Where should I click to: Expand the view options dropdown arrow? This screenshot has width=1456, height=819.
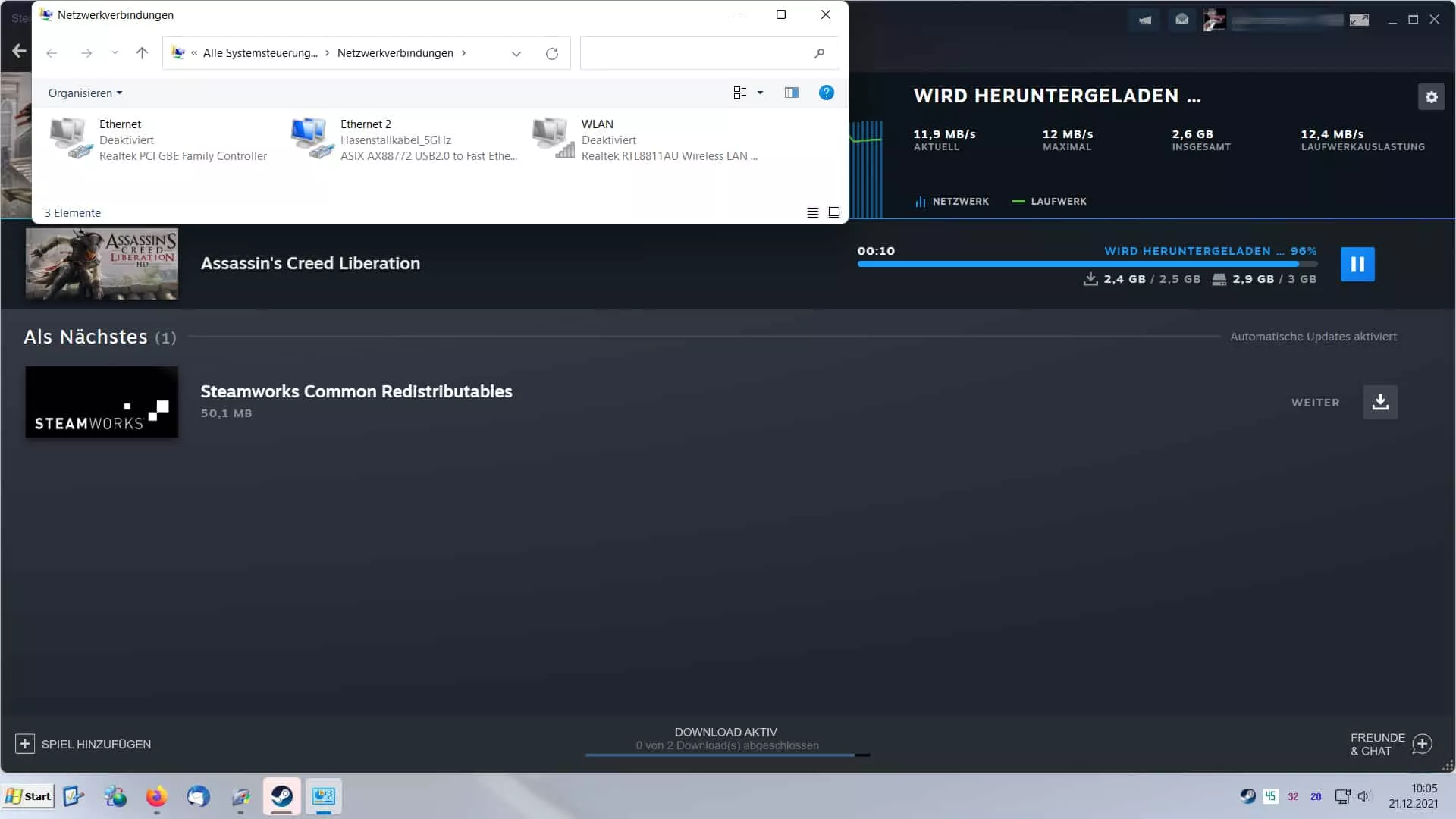pos(760,93)
